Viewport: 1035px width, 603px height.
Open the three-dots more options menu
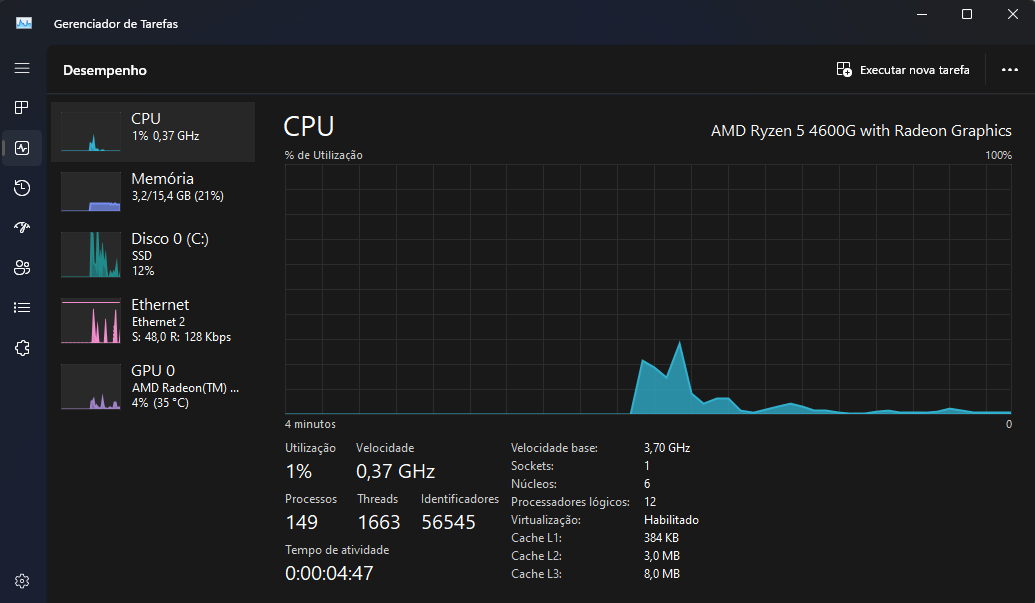click(1009, 69)
